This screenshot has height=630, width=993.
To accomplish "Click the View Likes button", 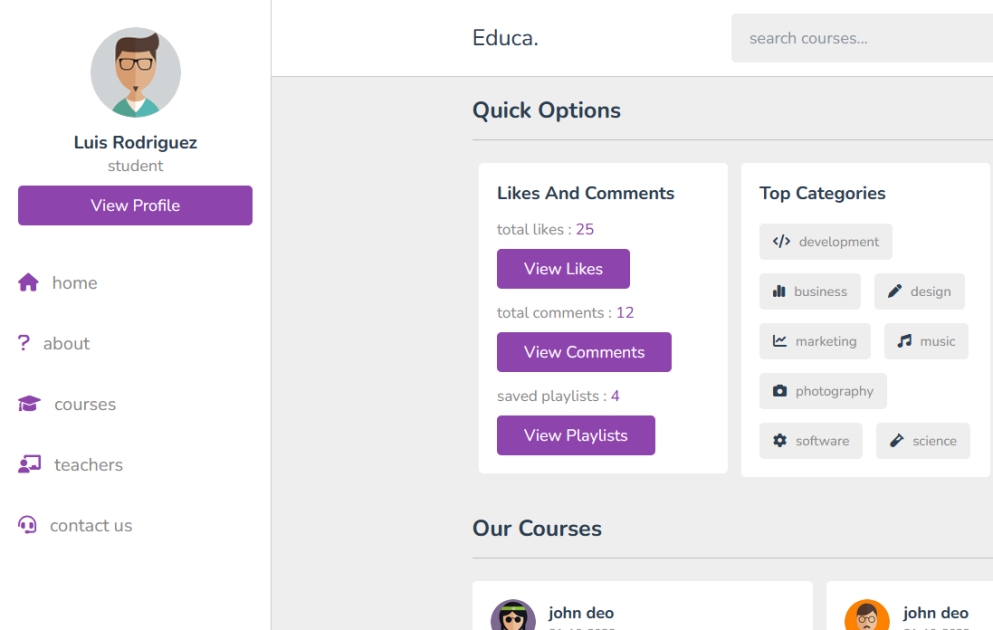I will pyautogui.click(x=563, y=268).
